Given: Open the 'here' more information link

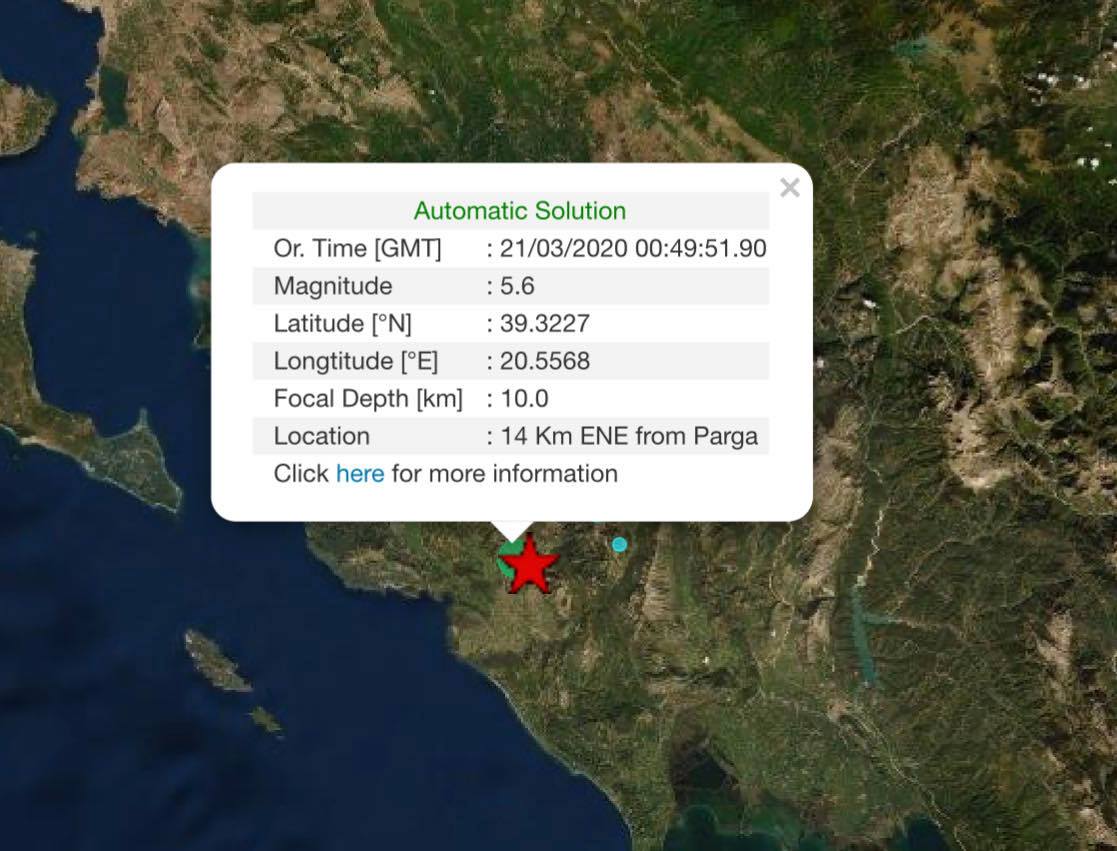Looking at the screenshot, I should click(360, 474).
